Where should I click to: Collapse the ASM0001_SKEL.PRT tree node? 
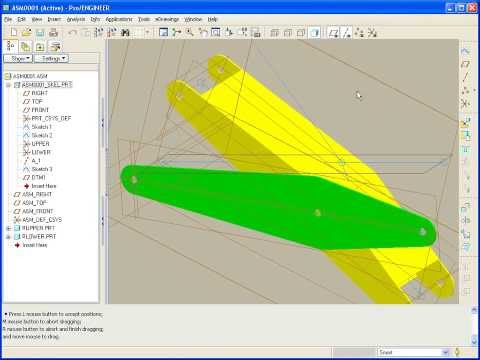coord(8,85)
